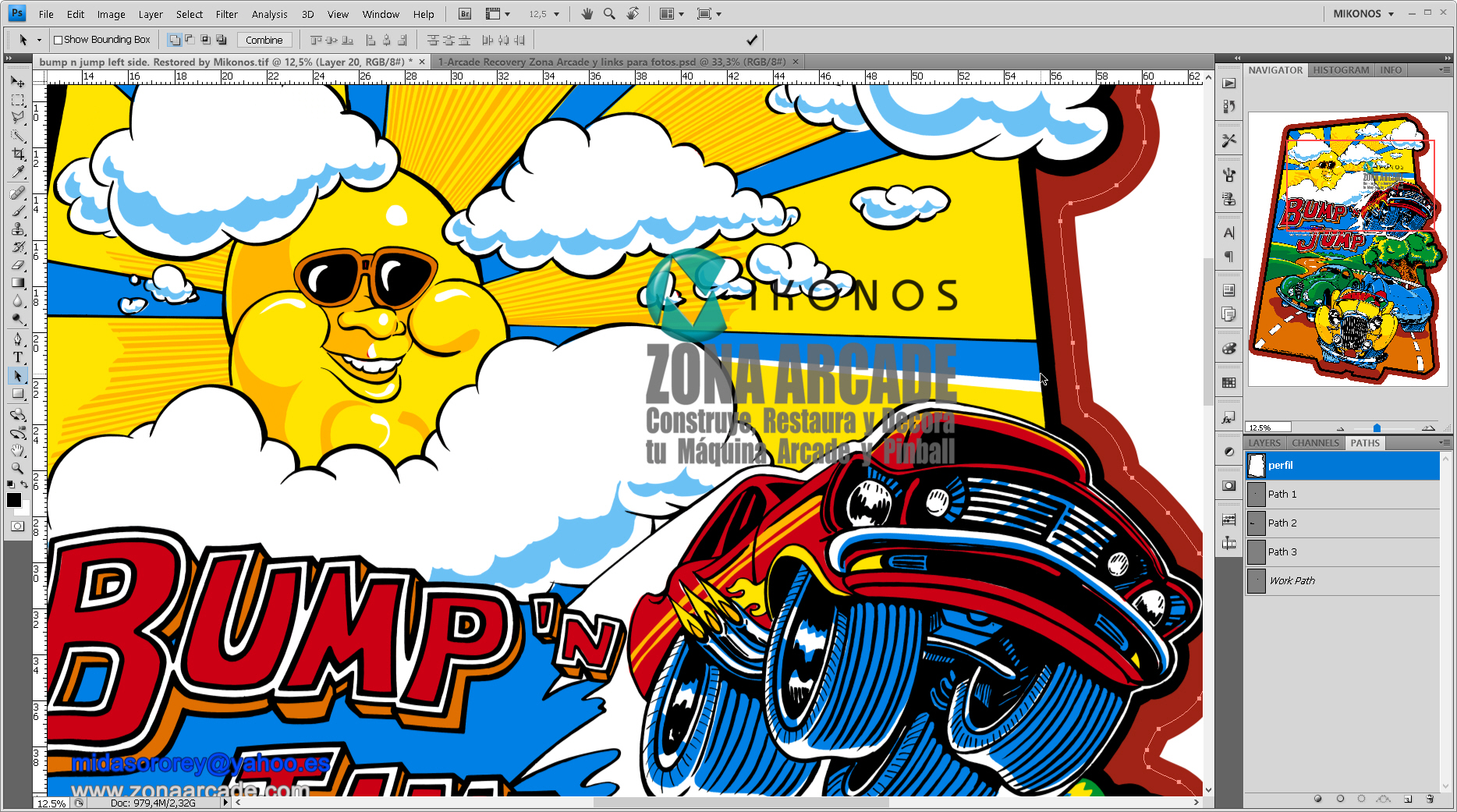Click the commit checkmark in the options bar
1457x812 pixels.
click(x=751, y=39)
